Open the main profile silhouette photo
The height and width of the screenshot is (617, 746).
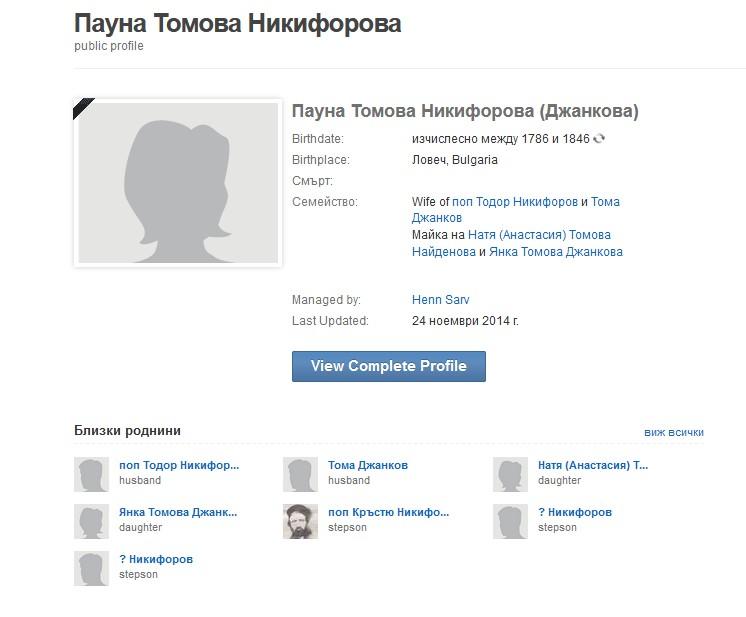pos(178,183)
